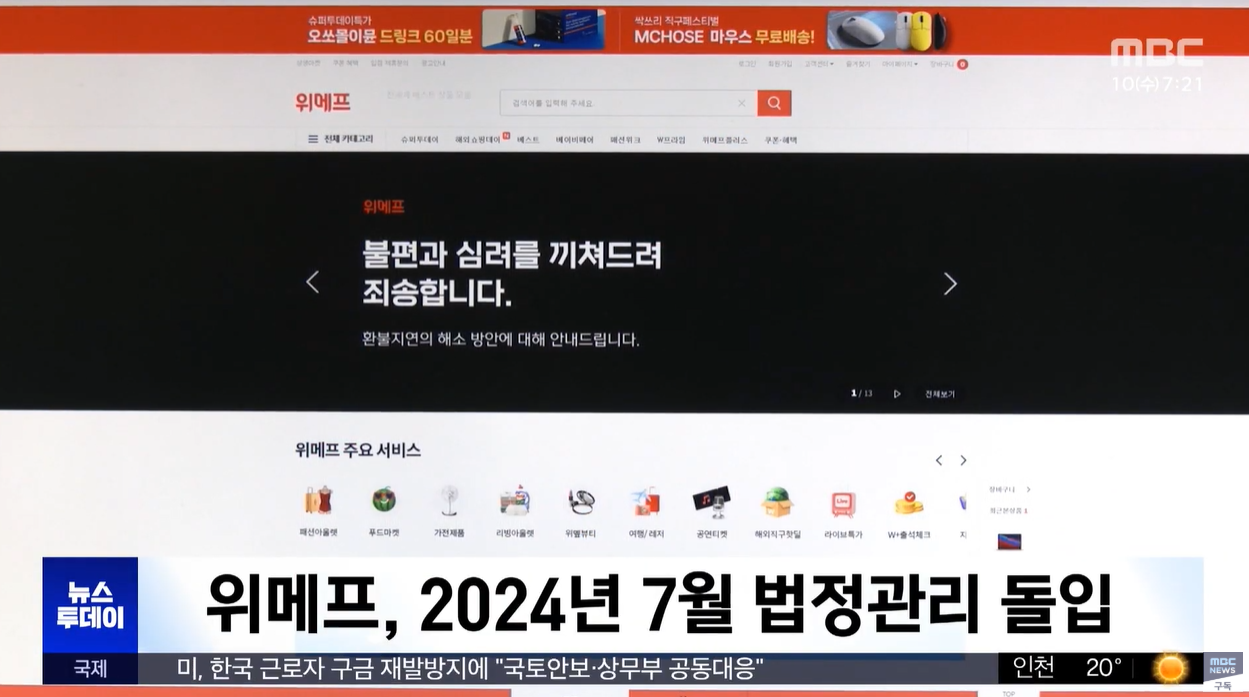1249x697 pixels.
Task: Open the 해외쇼핑데이 menu tab
Action: (478, 140)
